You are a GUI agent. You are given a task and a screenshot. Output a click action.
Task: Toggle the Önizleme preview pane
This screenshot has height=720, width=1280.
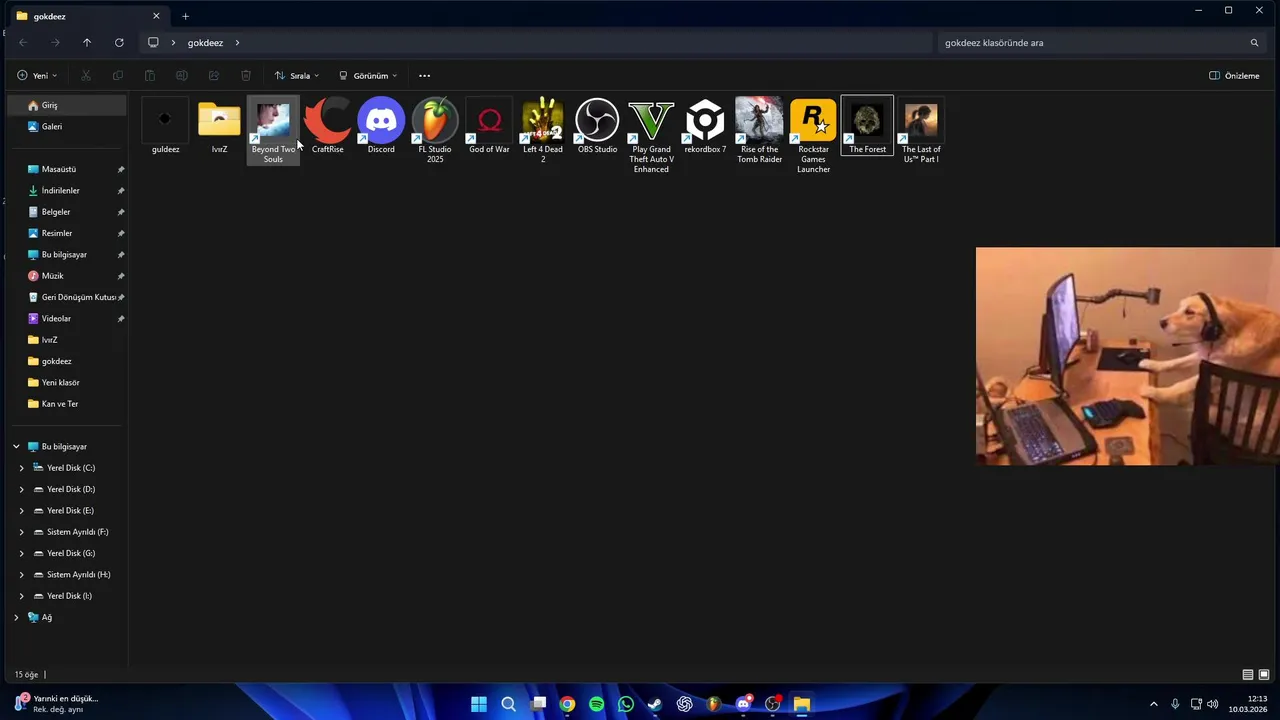coord(1234,75)
